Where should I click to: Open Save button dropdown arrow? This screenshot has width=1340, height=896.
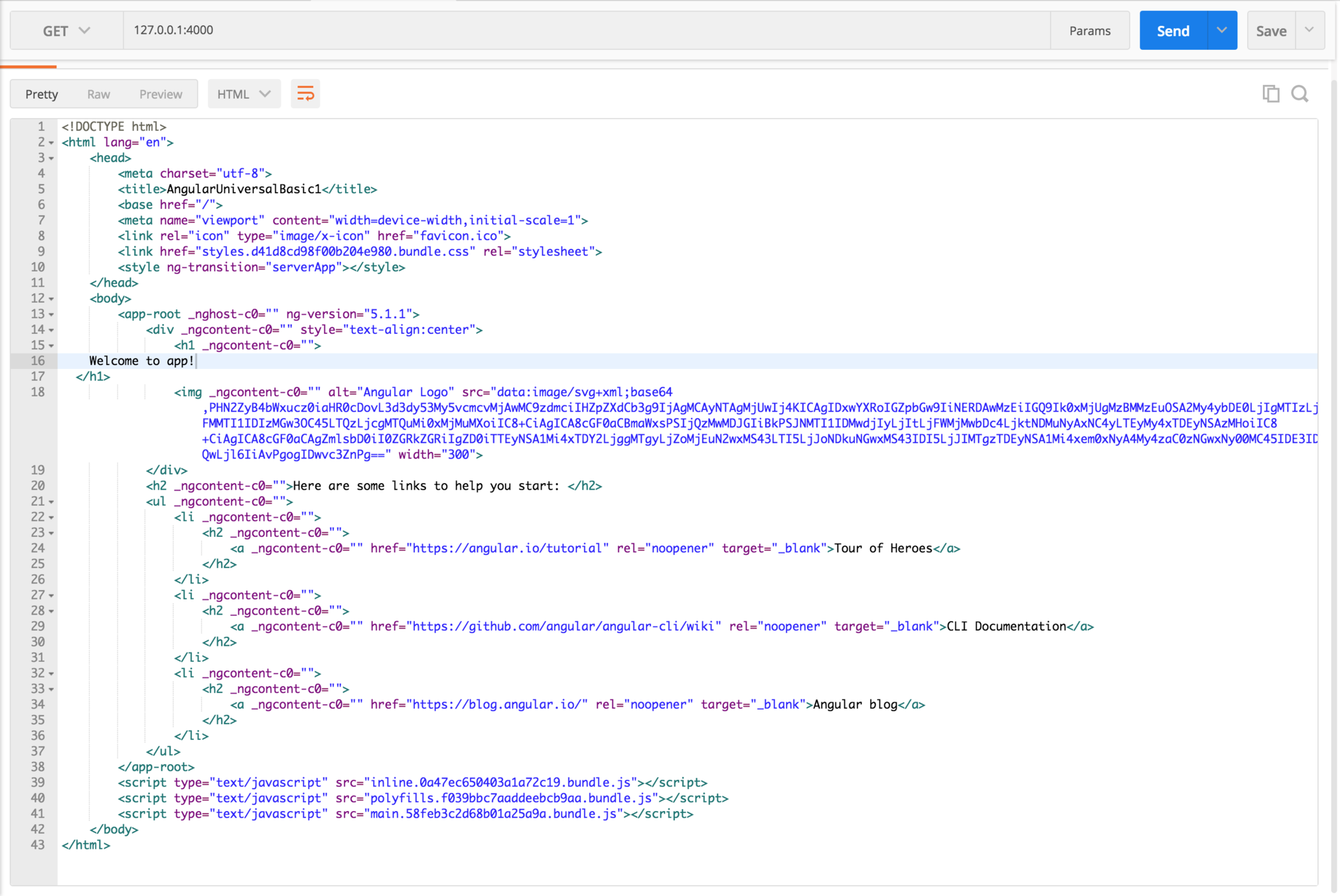1309,31
